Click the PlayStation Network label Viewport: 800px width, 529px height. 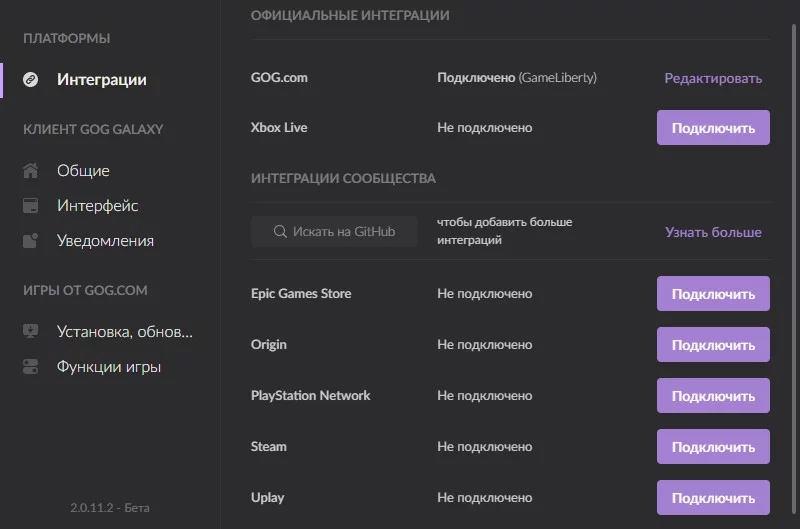tap(311, 396)
